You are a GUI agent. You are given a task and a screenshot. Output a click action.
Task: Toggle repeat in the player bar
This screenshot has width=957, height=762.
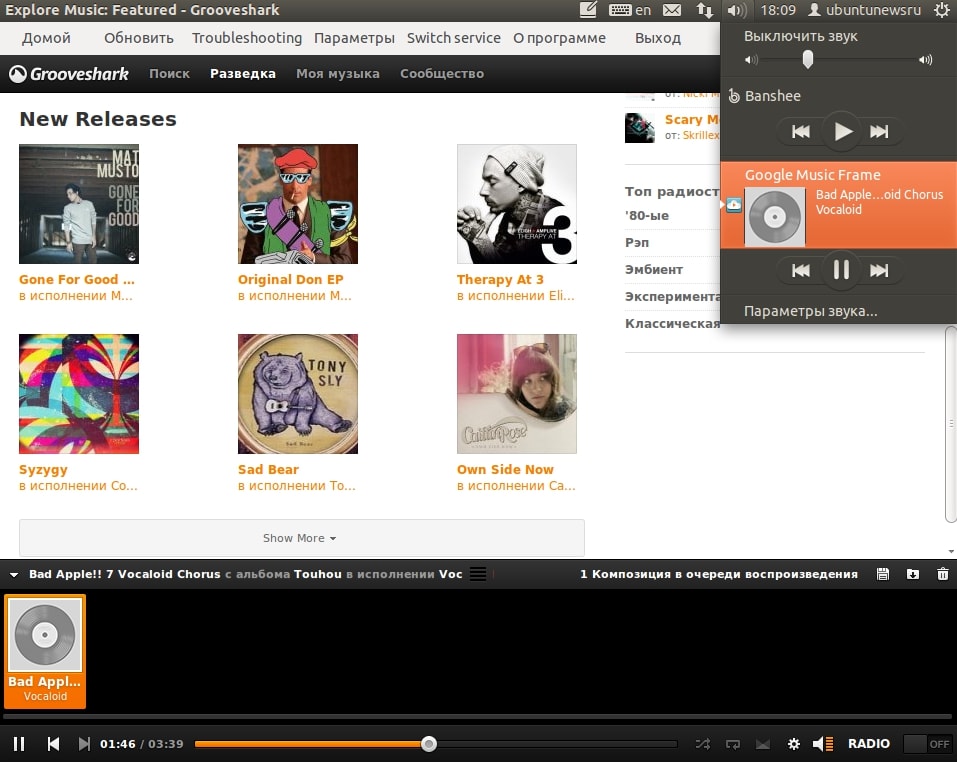[x=732, y=744]
